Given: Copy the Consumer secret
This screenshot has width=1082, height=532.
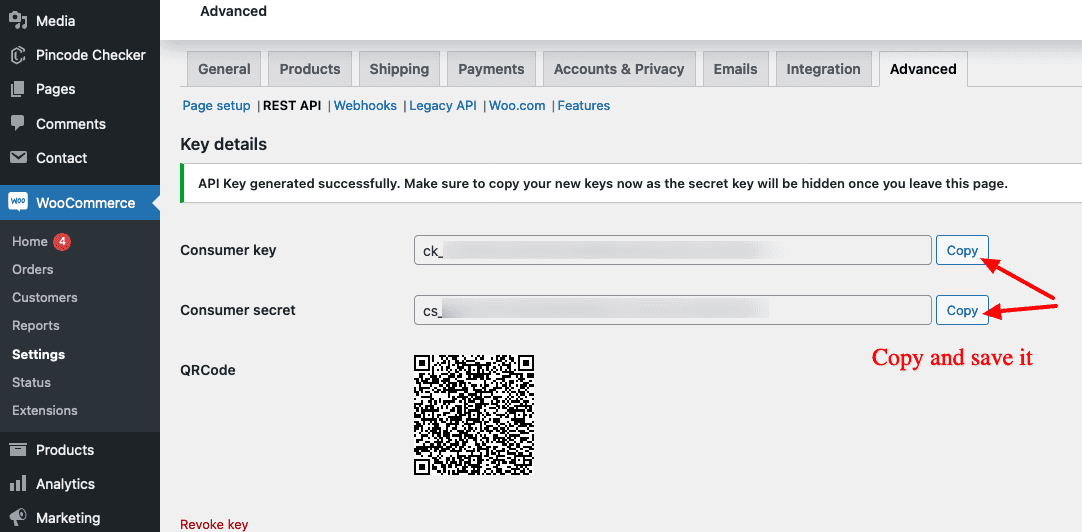Looking at the screenshot, I should click(x=962, y=310).
